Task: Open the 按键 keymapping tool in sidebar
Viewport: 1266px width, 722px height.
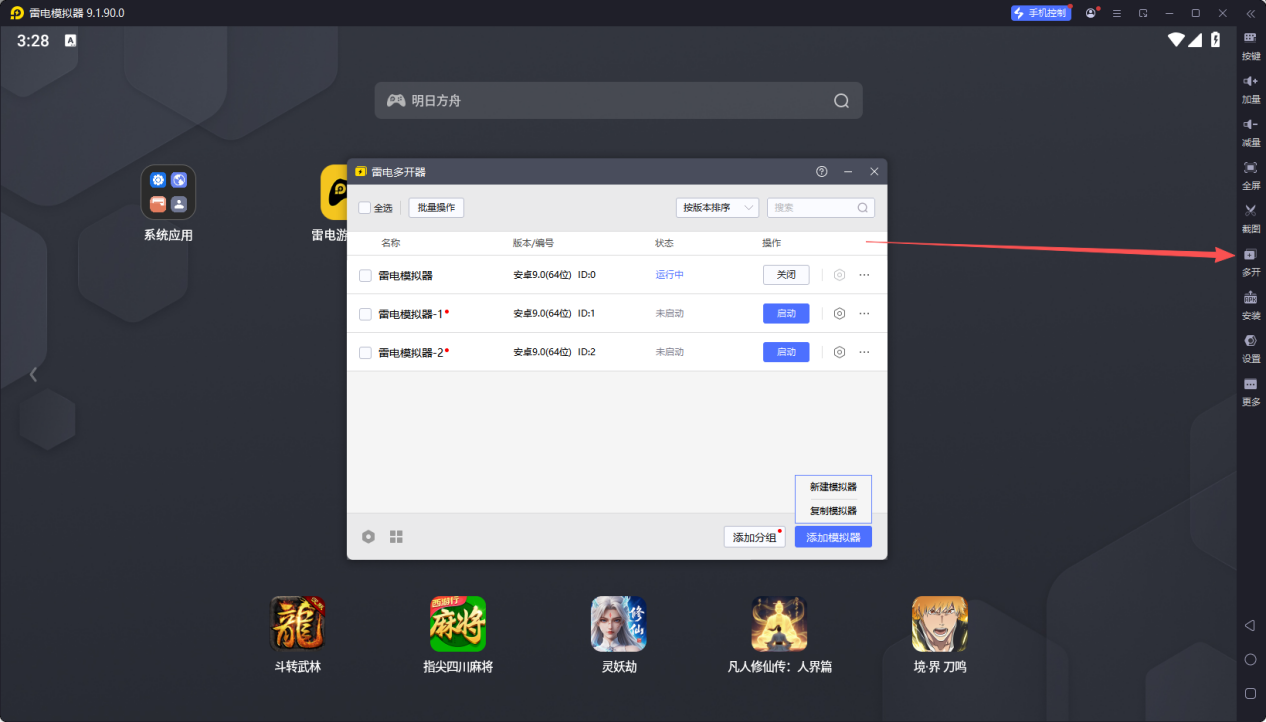Action: tap(1250, 44)
